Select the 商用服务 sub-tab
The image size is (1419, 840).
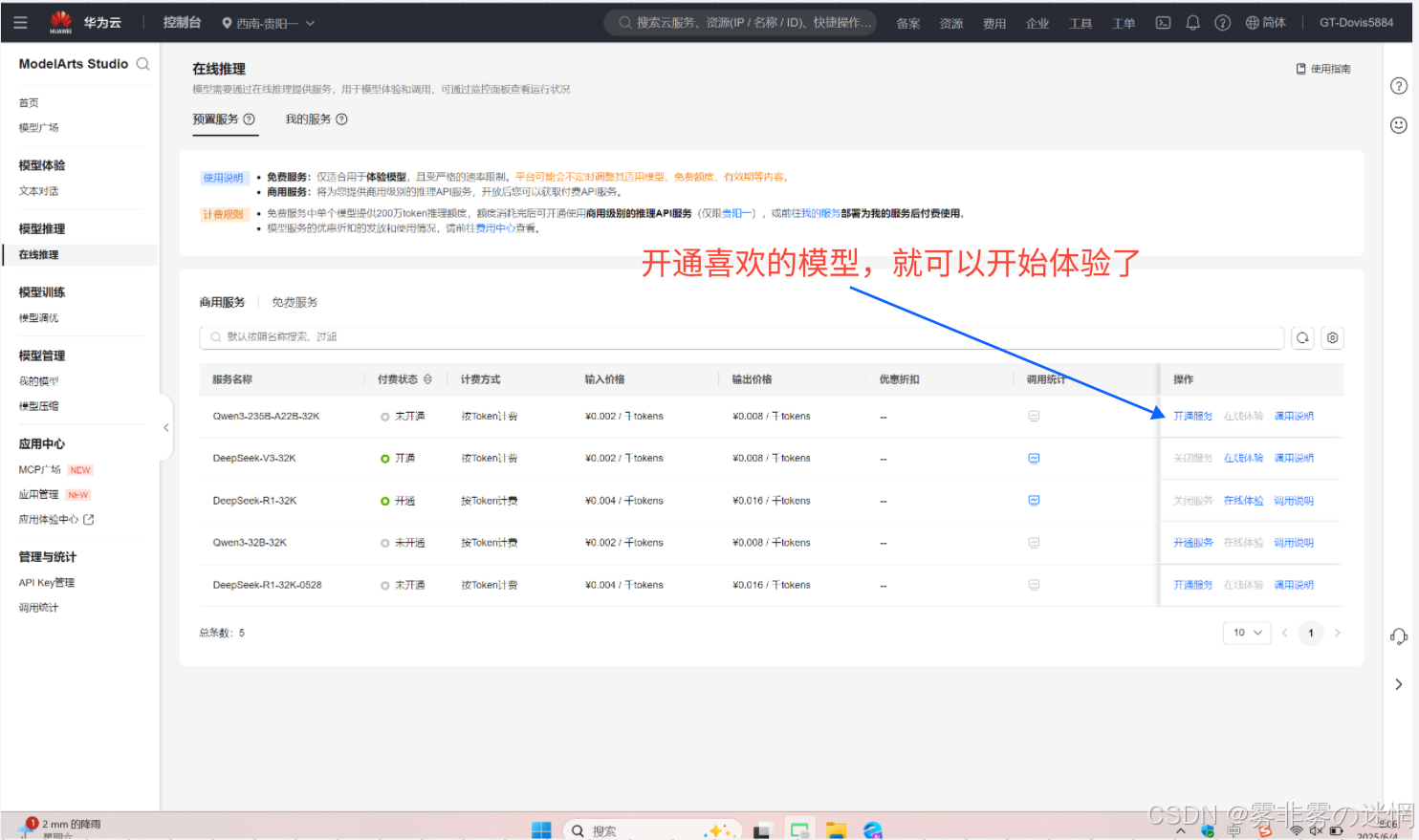(x=222, y=302)
